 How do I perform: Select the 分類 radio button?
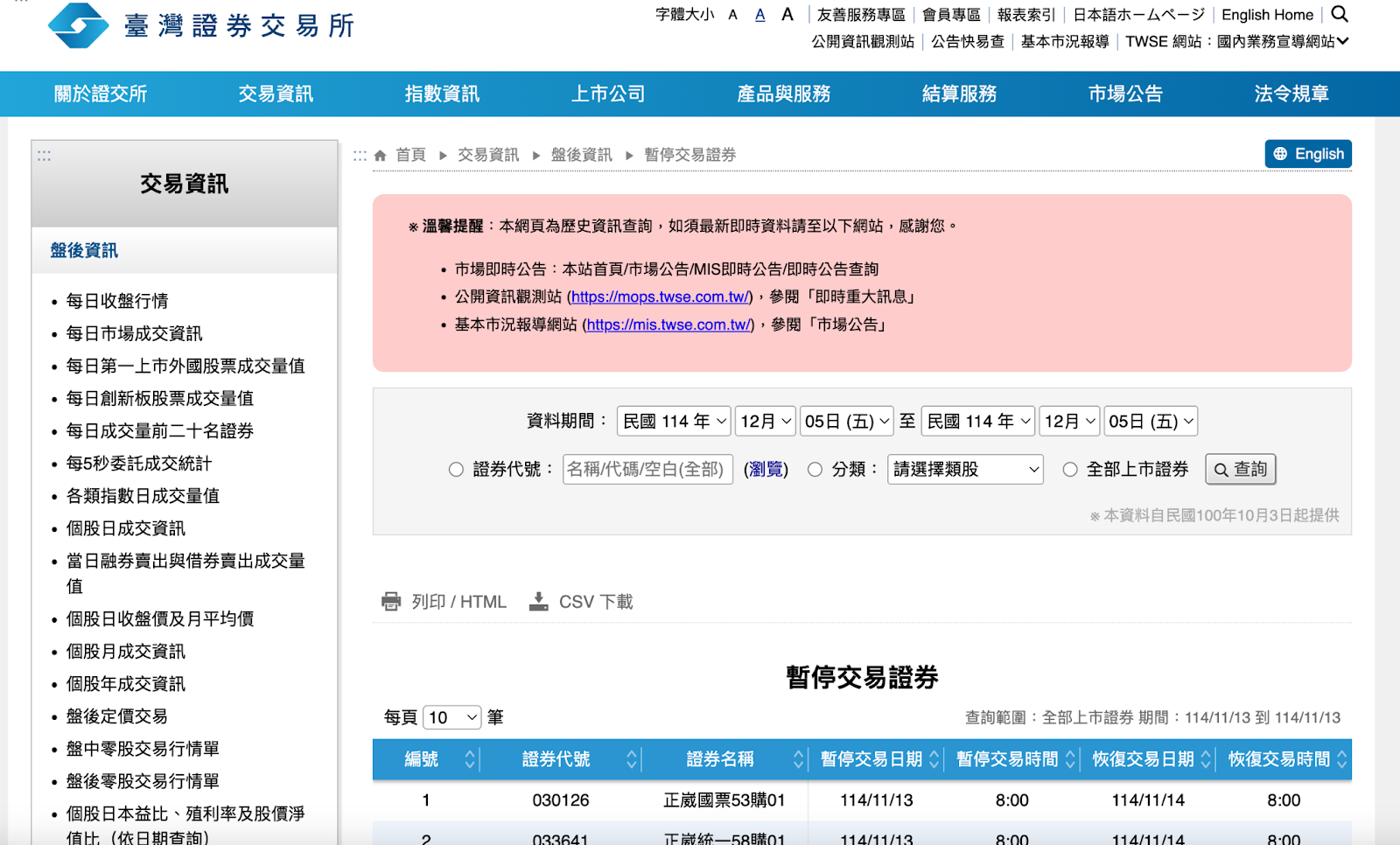815,469
